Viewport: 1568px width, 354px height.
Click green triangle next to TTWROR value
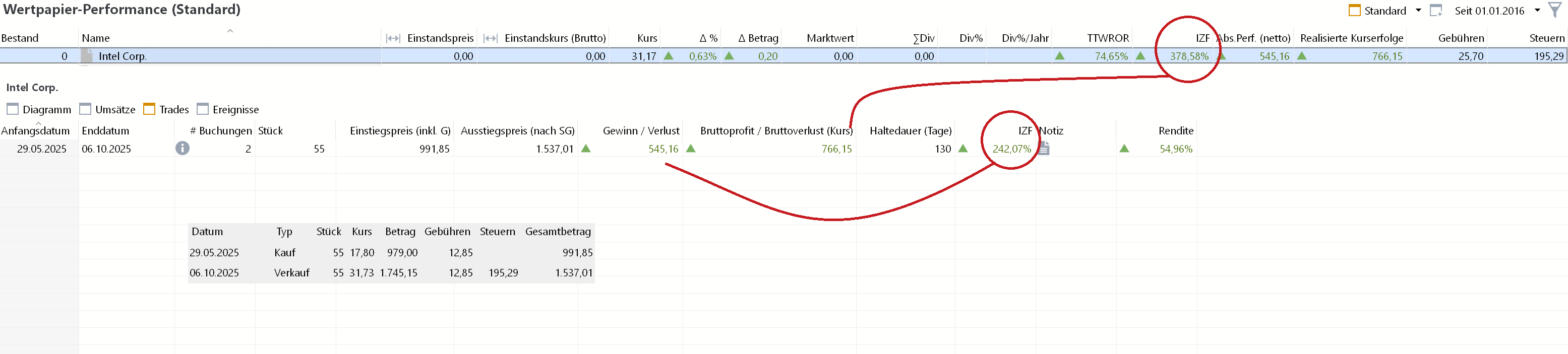(1060, 56)
